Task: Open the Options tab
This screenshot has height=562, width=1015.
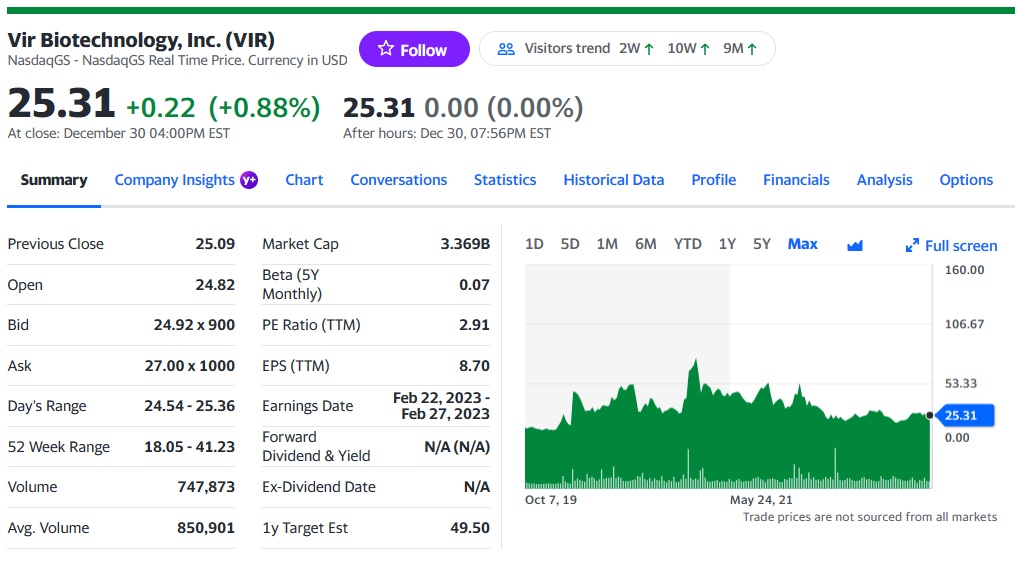Action: pyautogui.click(x=966, y=180)
